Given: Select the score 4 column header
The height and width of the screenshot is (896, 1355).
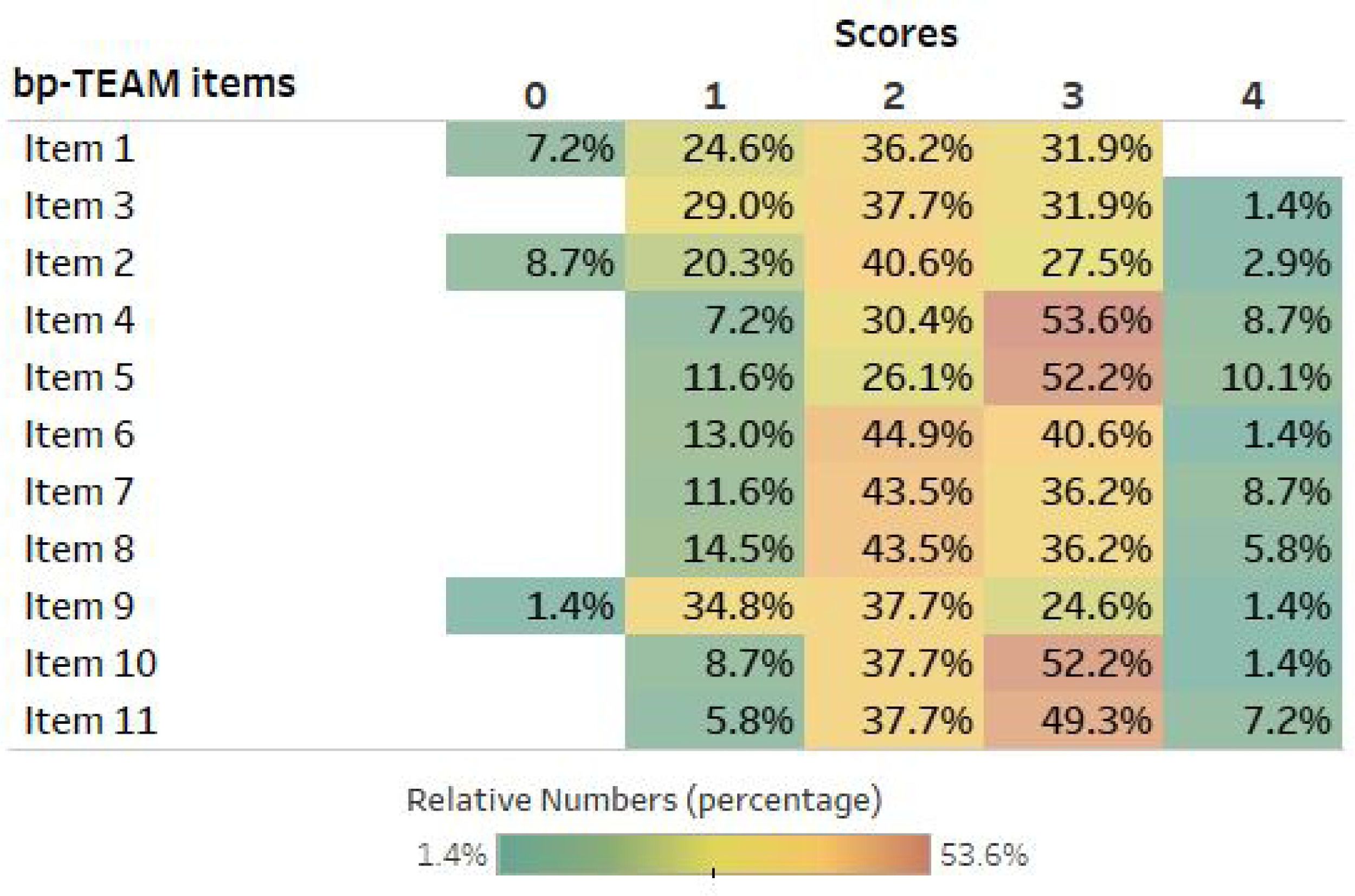Looking at the screenshot, I should [1252, 95].
